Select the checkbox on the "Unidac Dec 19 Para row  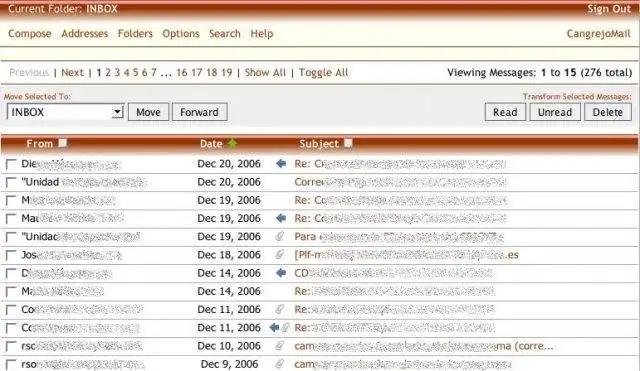11,237
